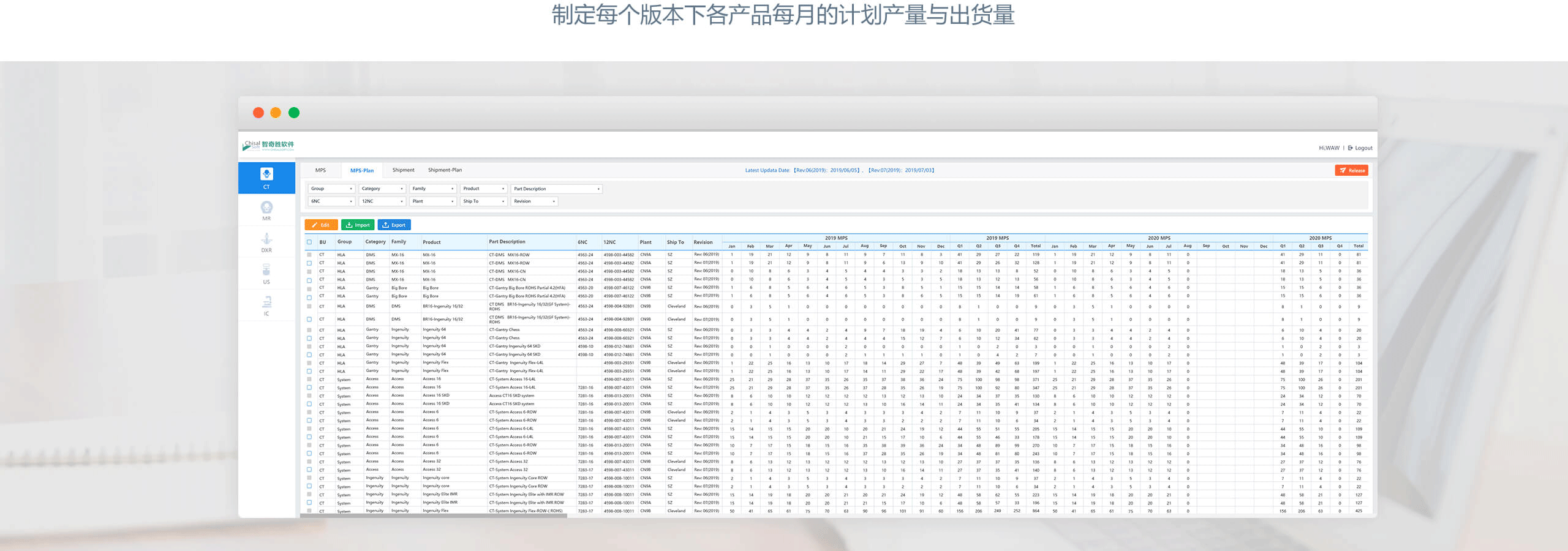Viewport: 1568px width, 551px height.
Task: Open the 12NC filter dropdown
Action: (x=382, y=201)
